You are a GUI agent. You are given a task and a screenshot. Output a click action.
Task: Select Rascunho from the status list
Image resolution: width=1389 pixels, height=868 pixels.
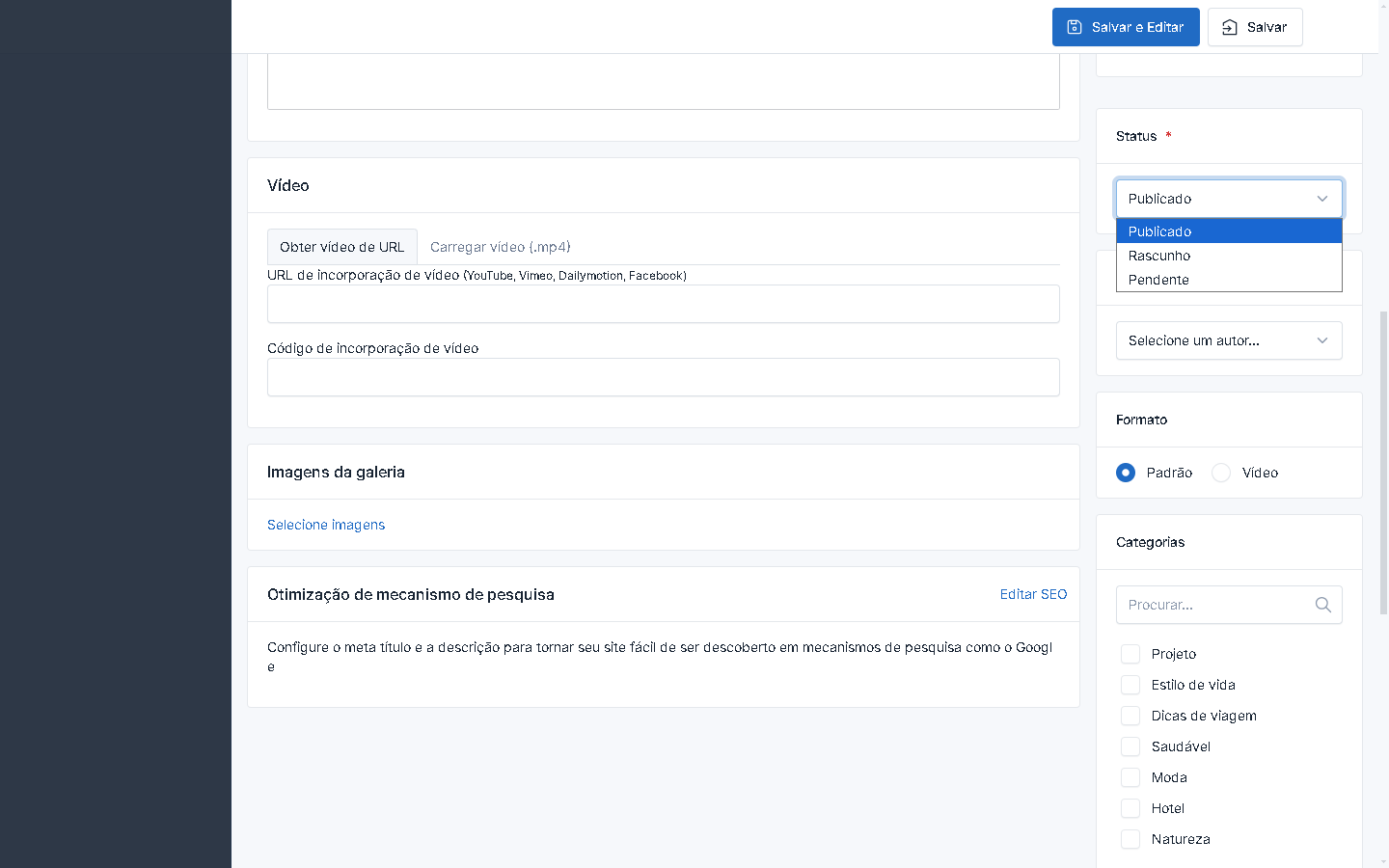(x=1159, y=256)
